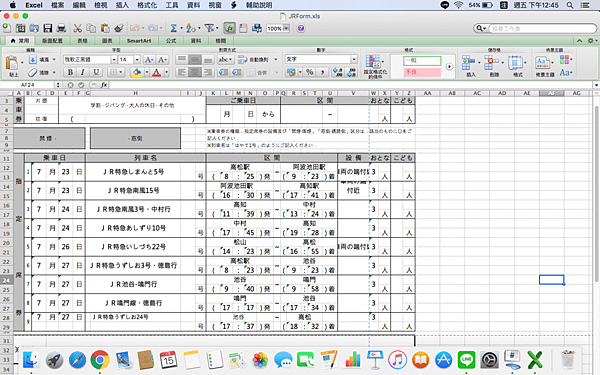Apply percent style button
The image size is (600, 375).
(310, 72)
